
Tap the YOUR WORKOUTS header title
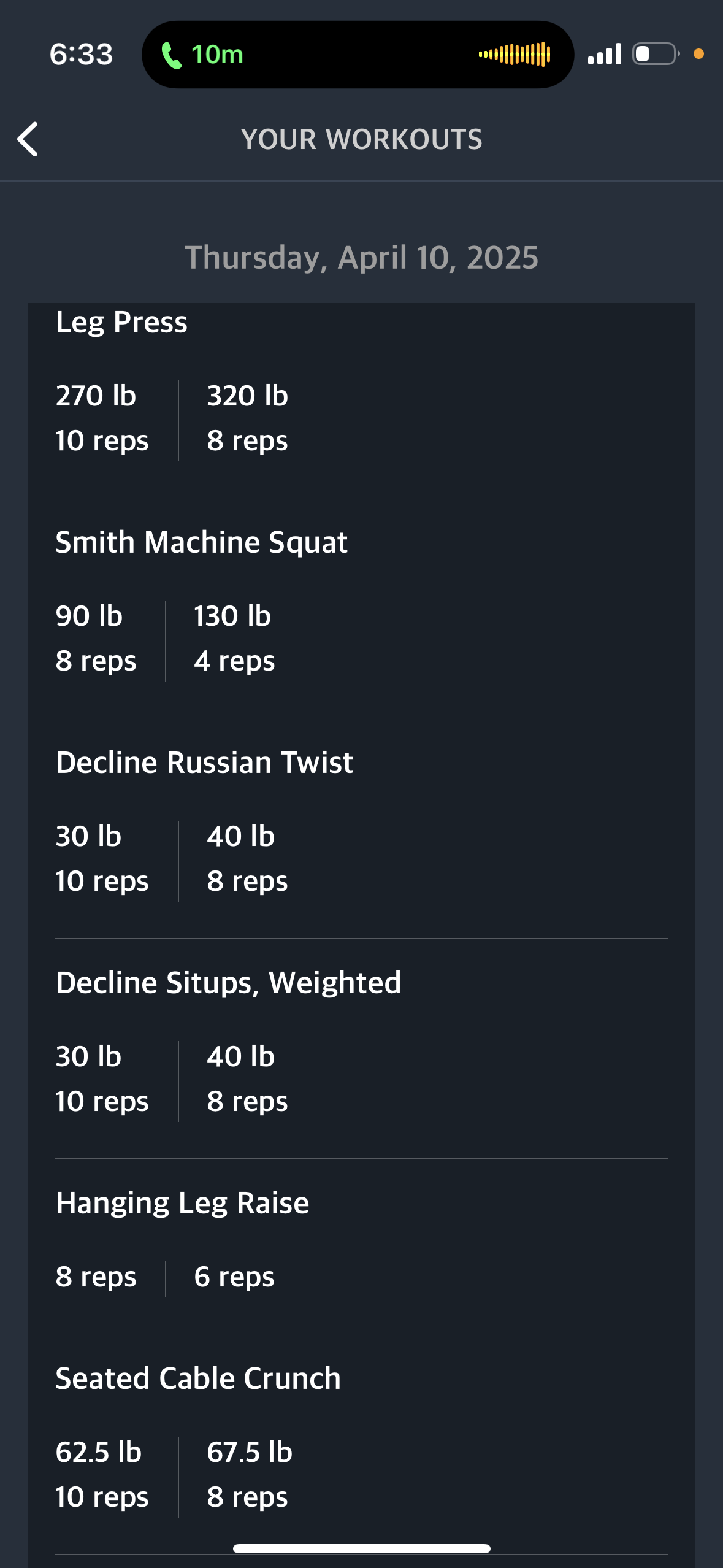pos(362,139)
